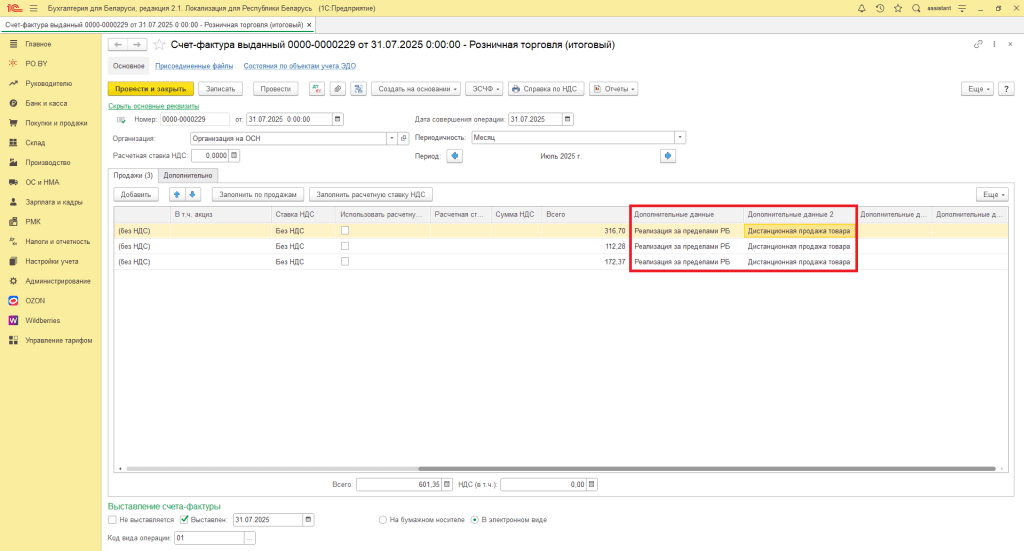Viewport: 1024px width, 551px height.
Task: Go to next period with right arrow
Action: 668,156
